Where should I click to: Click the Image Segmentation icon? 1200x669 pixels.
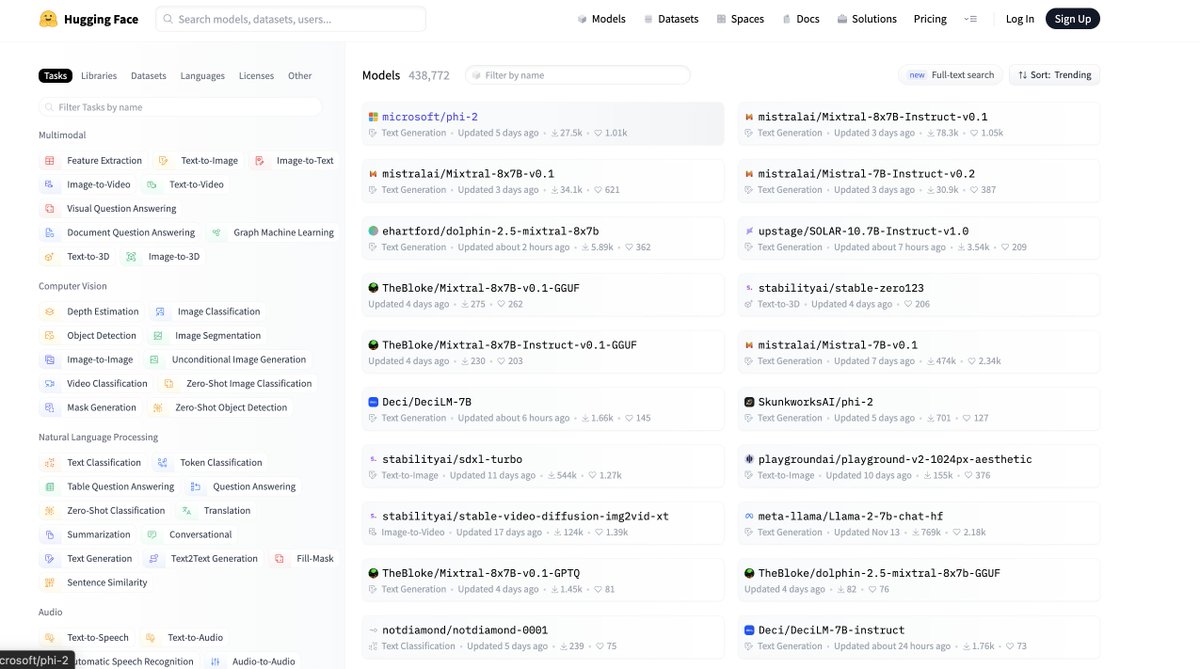tap(157, 336)
